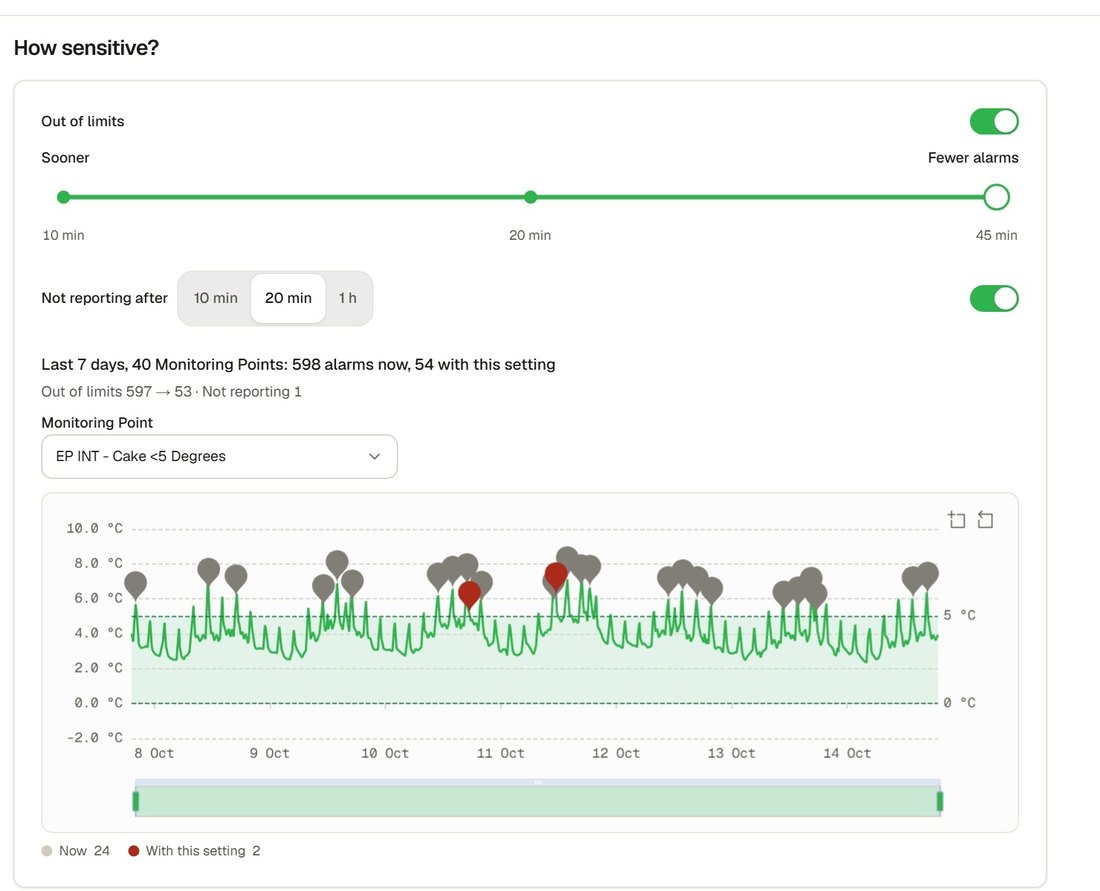Activate the chart area zoom icon
The image size is (1100, 891).
pos(957,520)
